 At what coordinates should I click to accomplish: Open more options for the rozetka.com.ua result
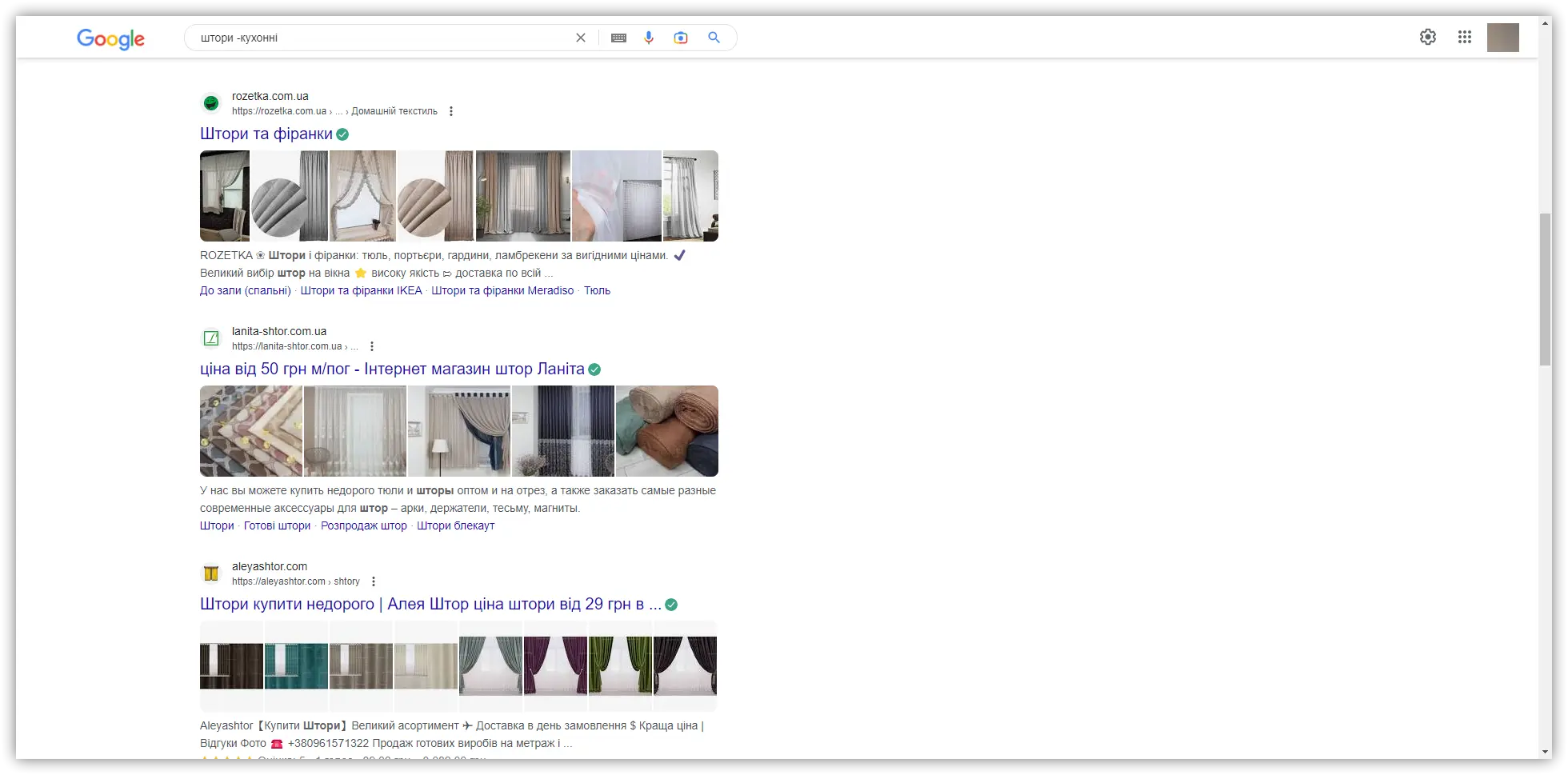[x=451, y=111]
